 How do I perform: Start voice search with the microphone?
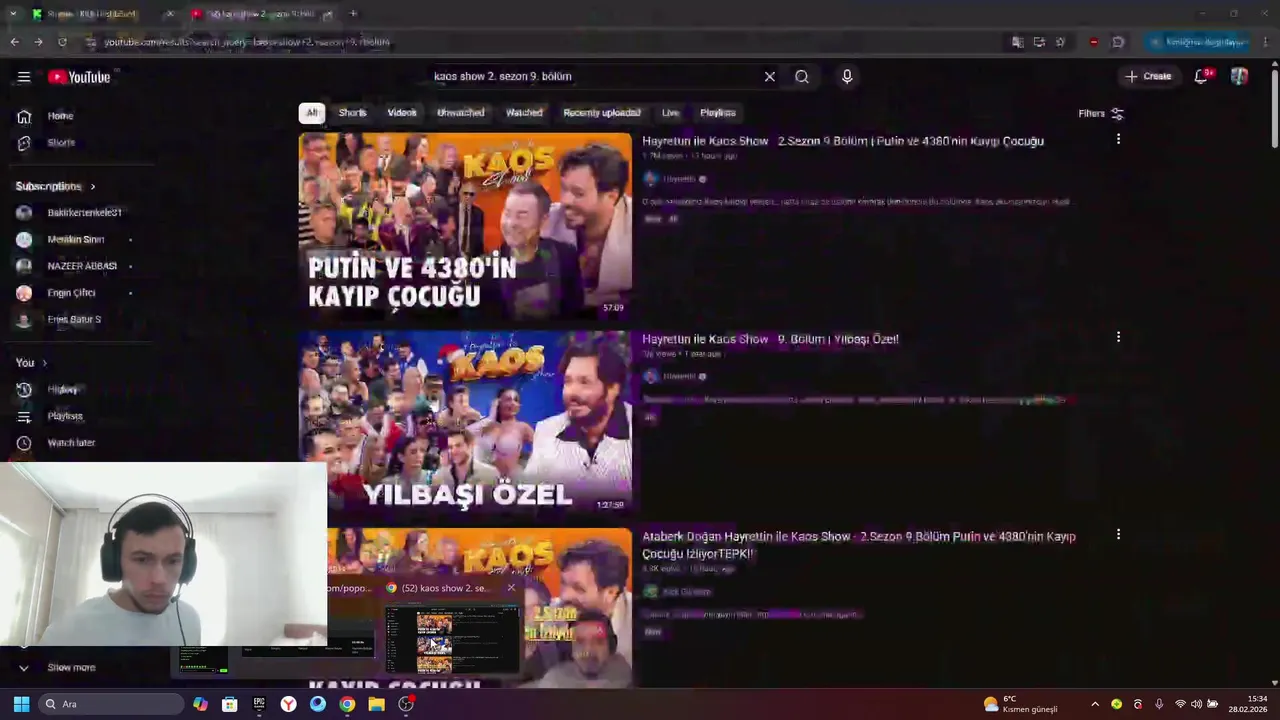tap(847, 76)
